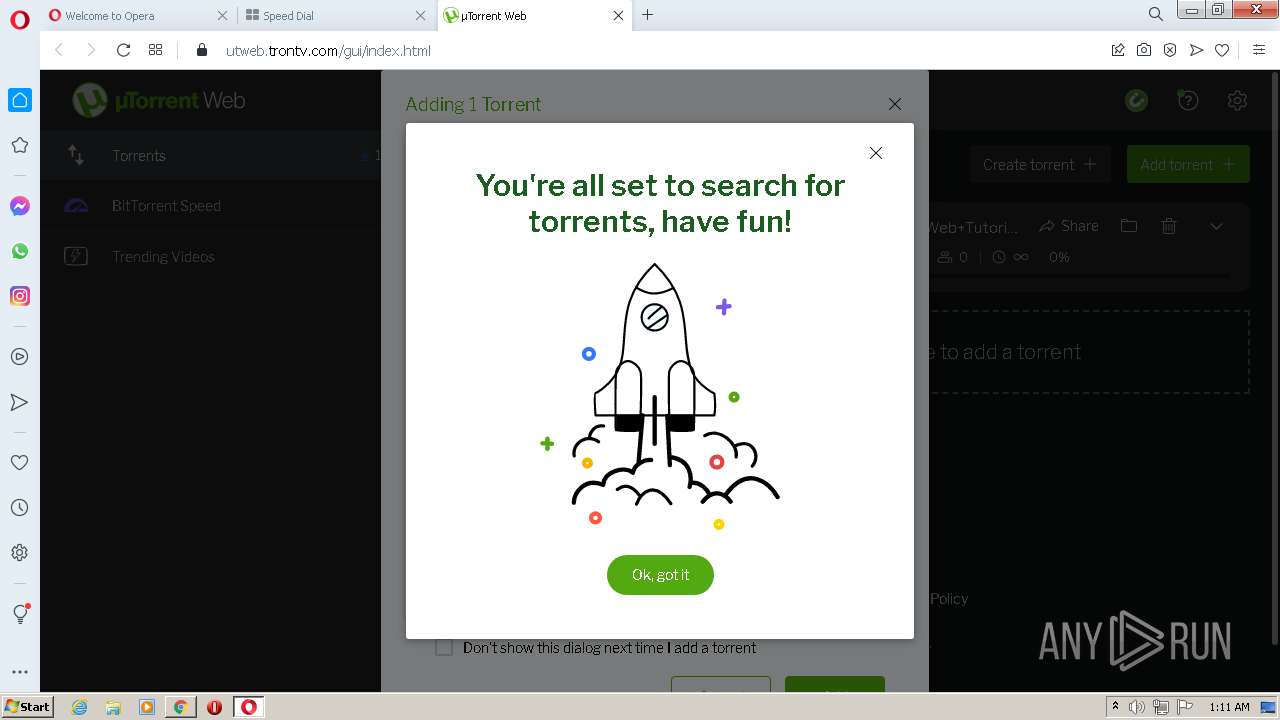Open the Start menu

pos(27,706)
